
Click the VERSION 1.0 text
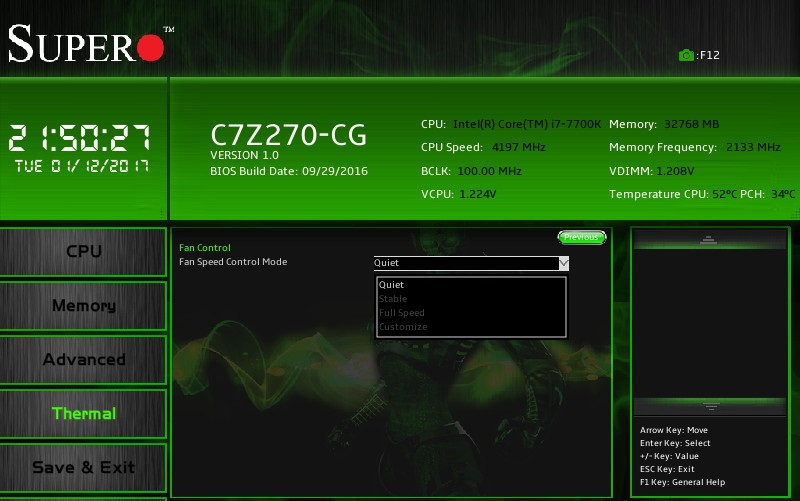tap(244, 155)
